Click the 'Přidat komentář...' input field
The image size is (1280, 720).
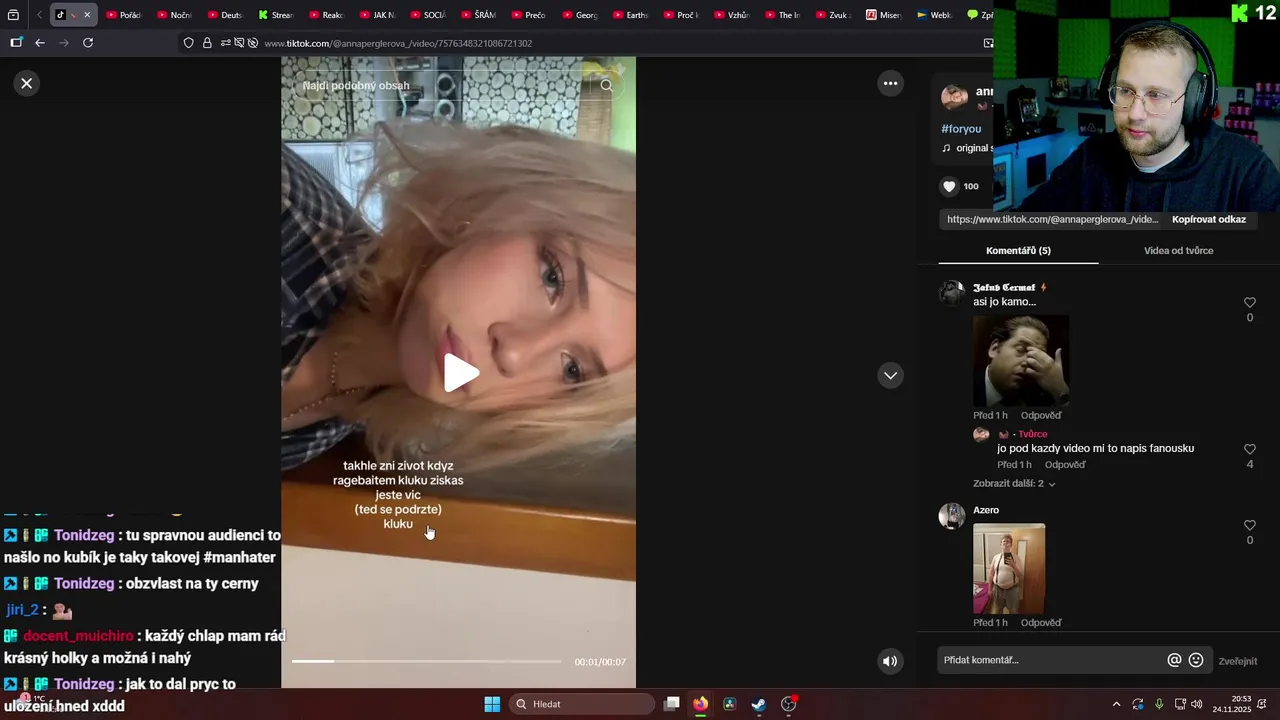point(1051,660)
